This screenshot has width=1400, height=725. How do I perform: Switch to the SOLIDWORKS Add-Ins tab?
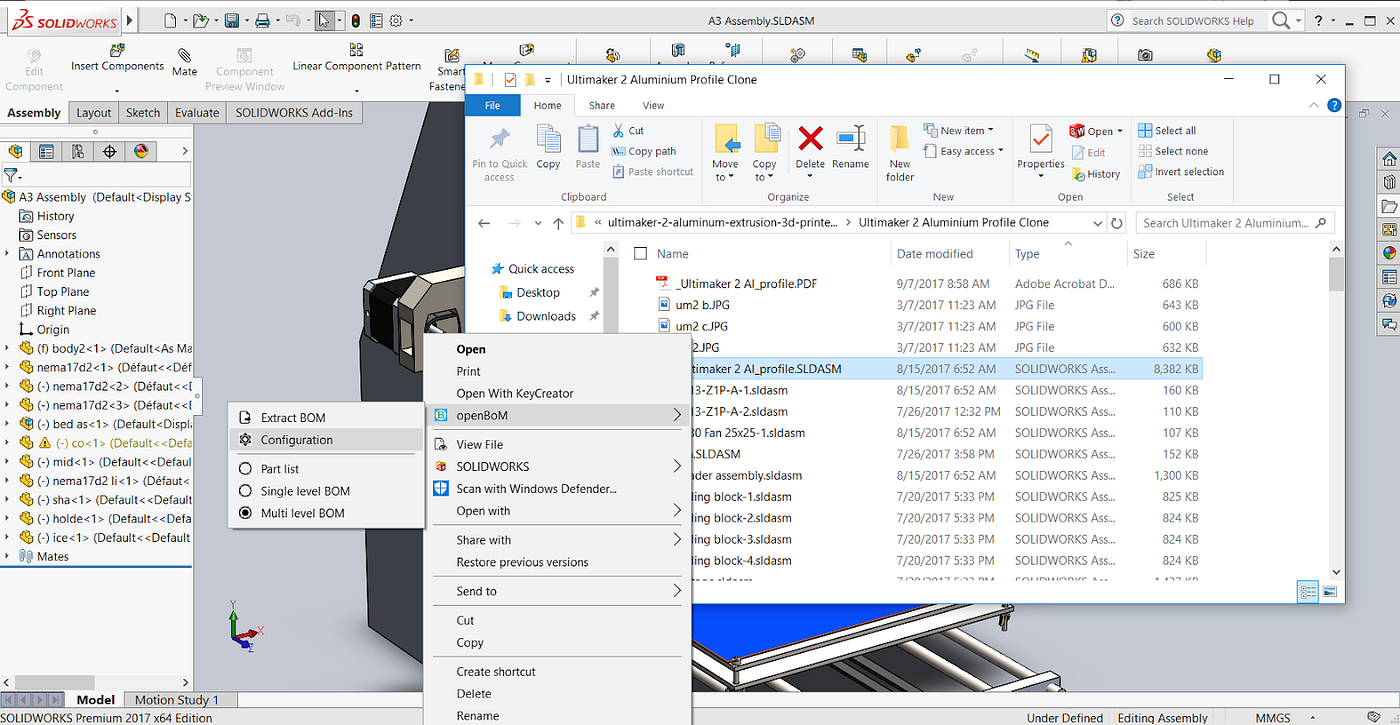pos(294,113)
